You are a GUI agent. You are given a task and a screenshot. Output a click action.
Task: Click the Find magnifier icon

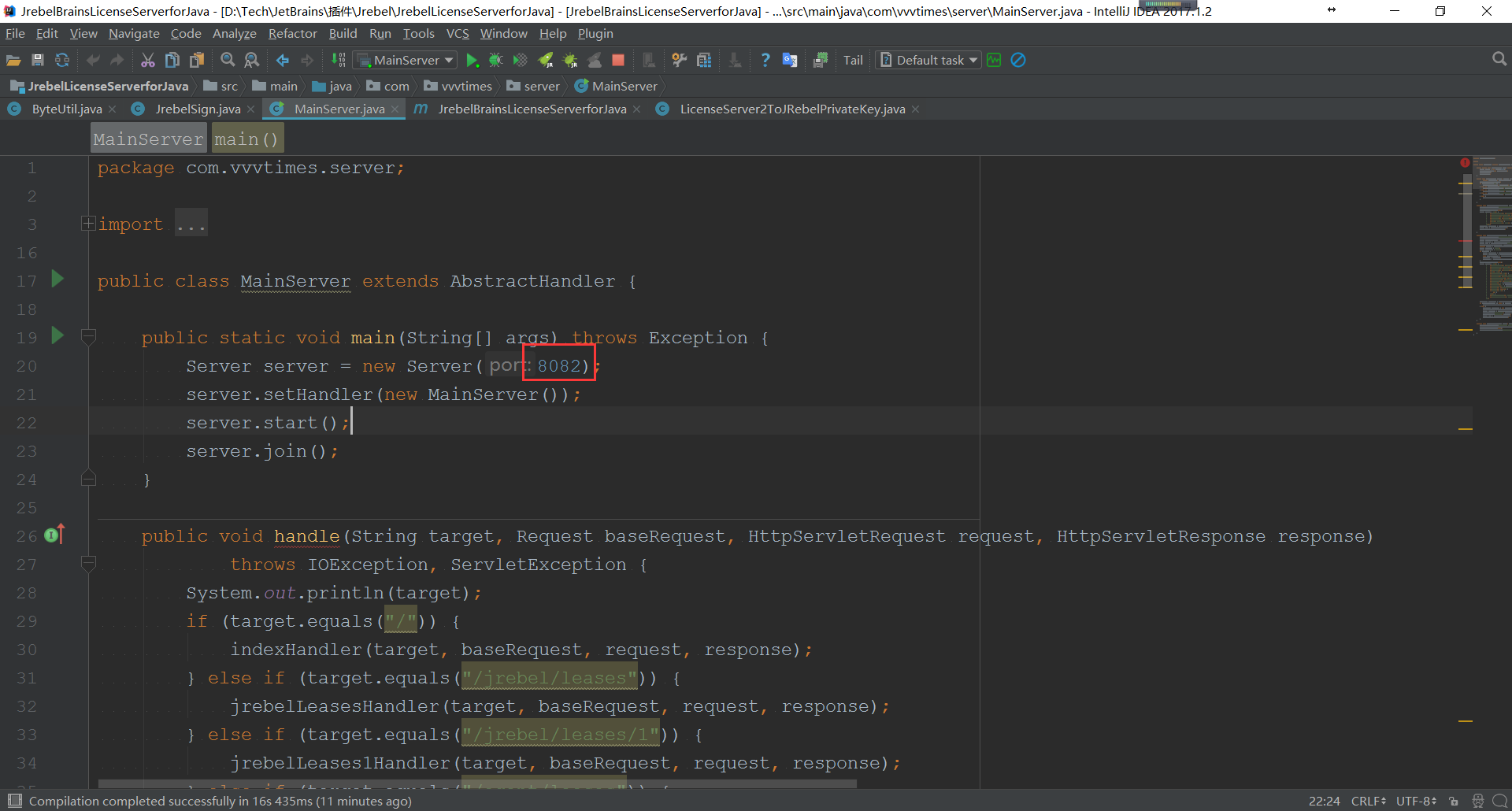pos(228,61)
